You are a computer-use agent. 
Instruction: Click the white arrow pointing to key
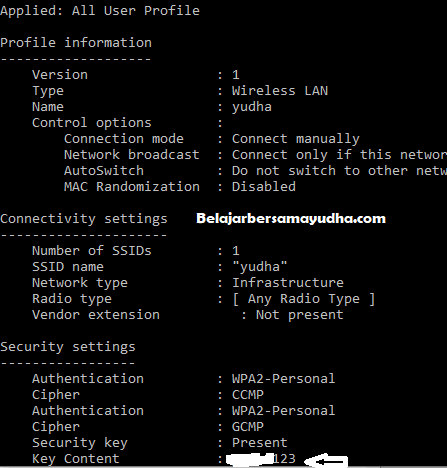(x=326, y=460)
